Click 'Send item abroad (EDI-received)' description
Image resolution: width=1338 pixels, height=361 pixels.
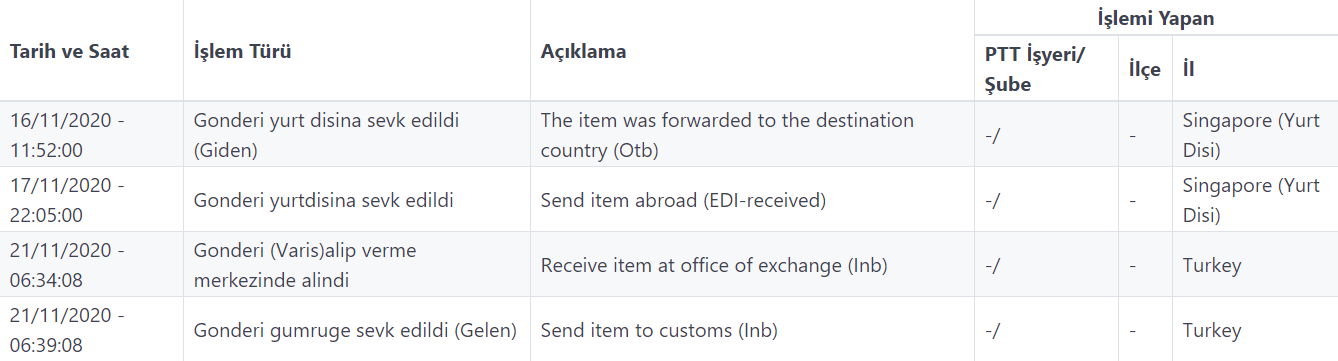[x=684, y=200]
